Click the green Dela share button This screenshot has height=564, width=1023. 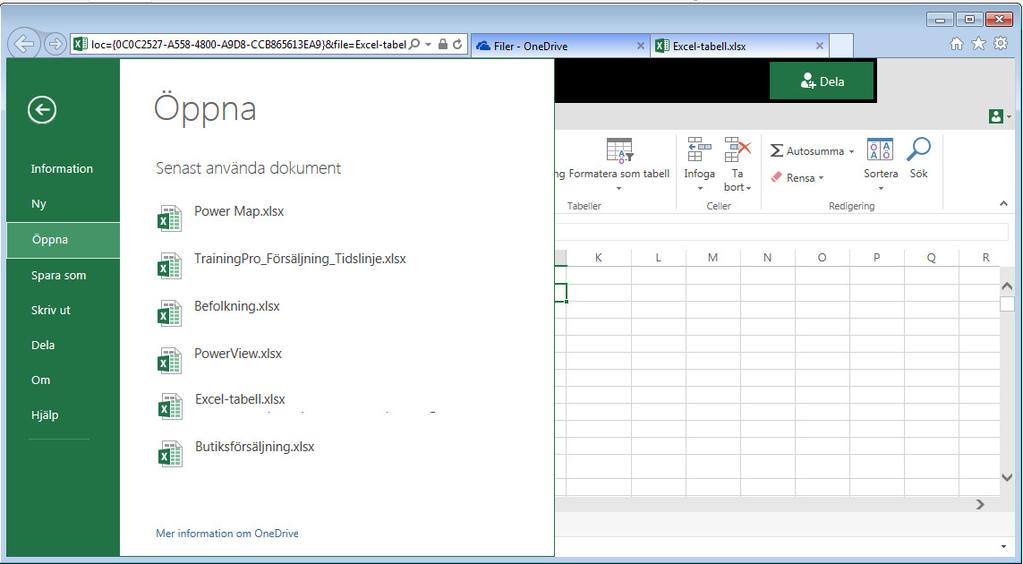821,82
